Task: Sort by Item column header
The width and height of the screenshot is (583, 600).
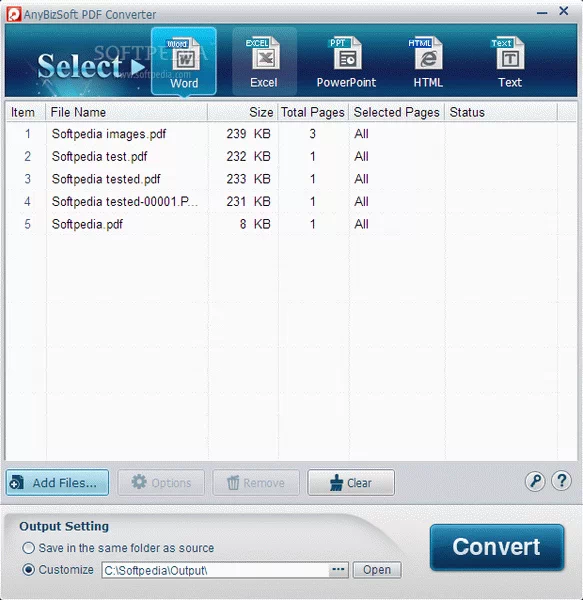Action: click(x=26, y=112)
